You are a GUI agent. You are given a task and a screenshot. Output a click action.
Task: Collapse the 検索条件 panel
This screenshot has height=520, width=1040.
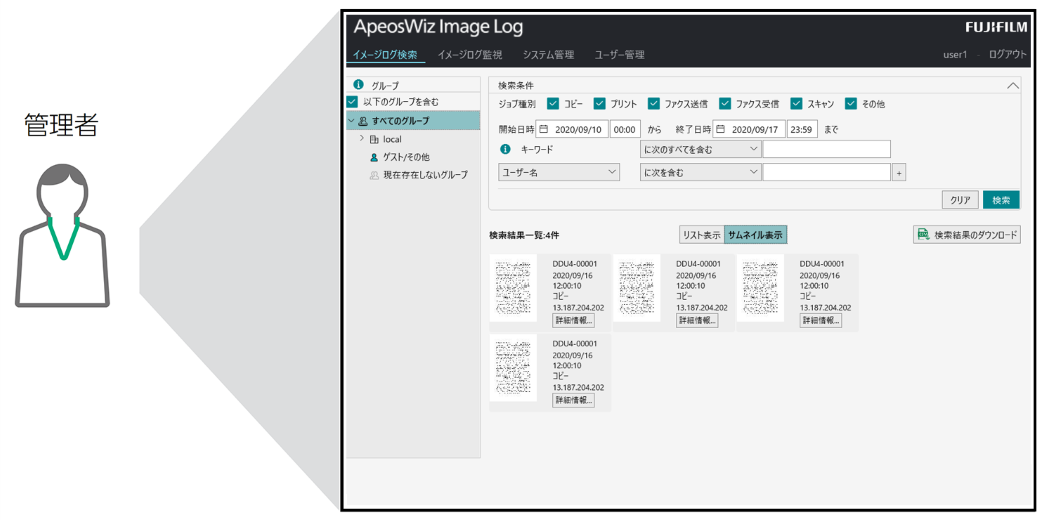1012,86
